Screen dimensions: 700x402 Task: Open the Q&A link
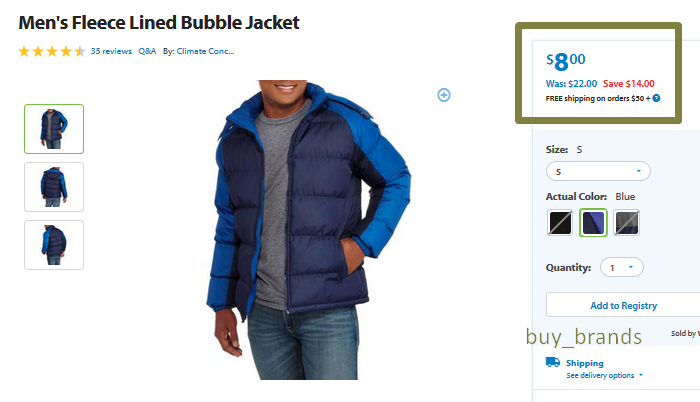147,51
